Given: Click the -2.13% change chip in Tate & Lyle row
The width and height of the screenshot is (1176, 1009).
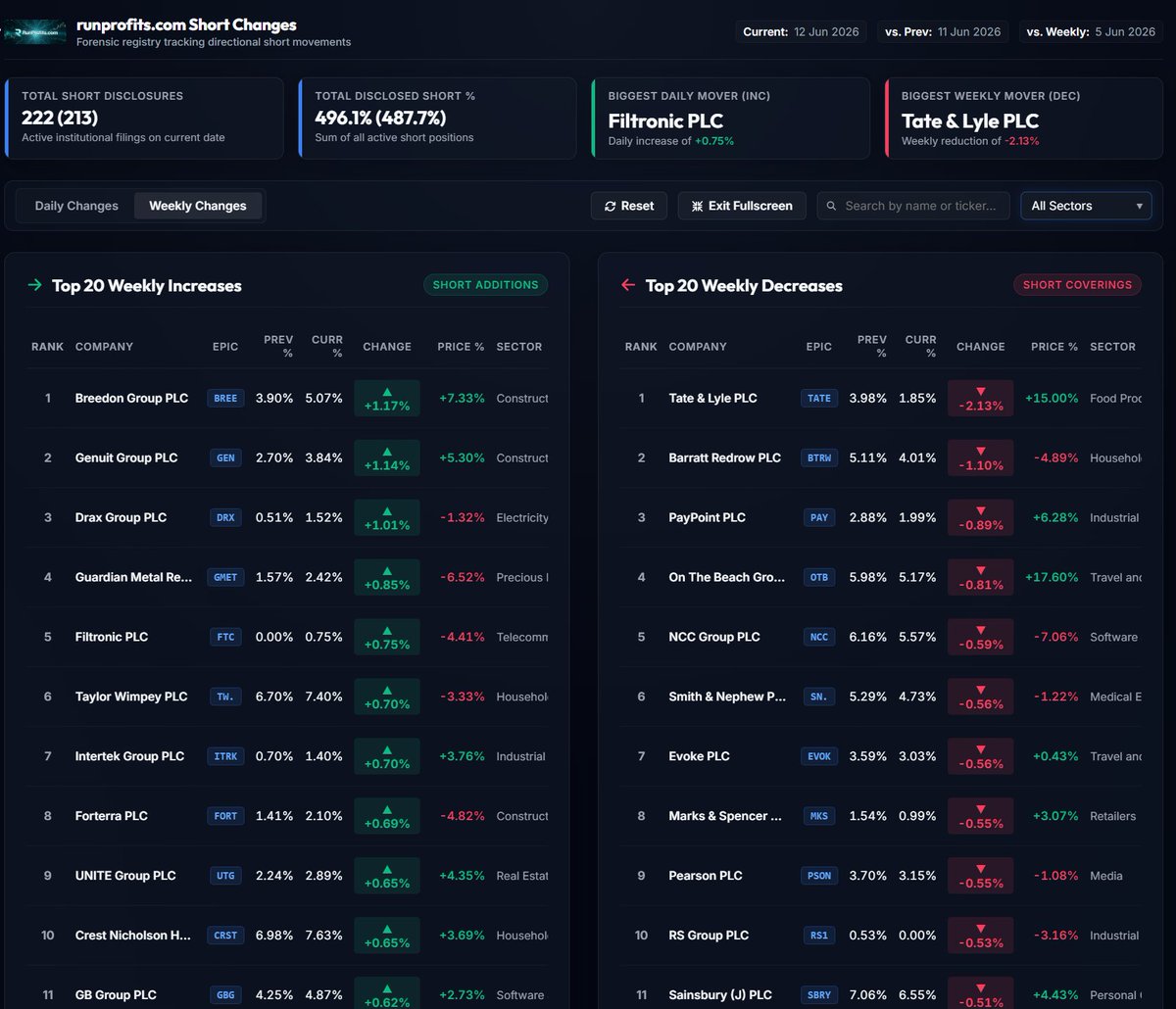Looking at the screenshot, I should pos(980,398).
